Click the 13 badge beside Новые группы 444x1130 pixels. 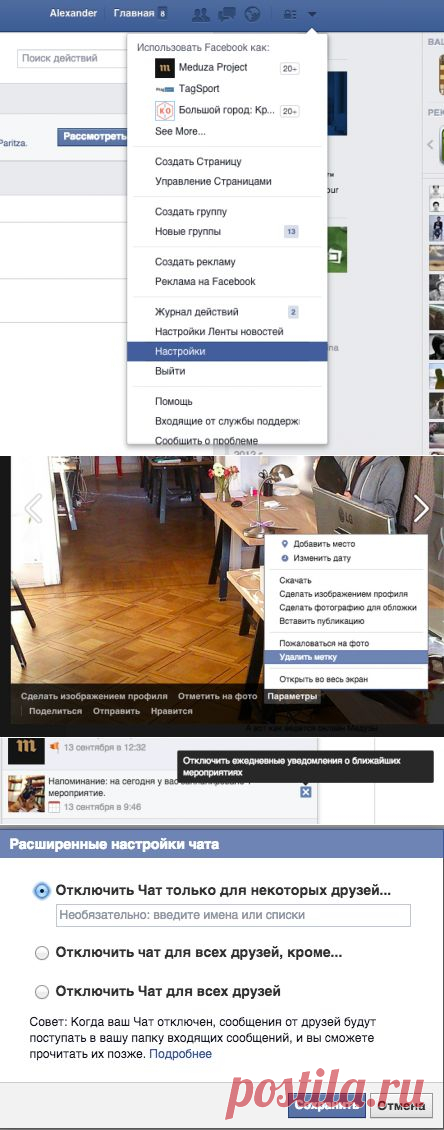click(x=291, y=231)
